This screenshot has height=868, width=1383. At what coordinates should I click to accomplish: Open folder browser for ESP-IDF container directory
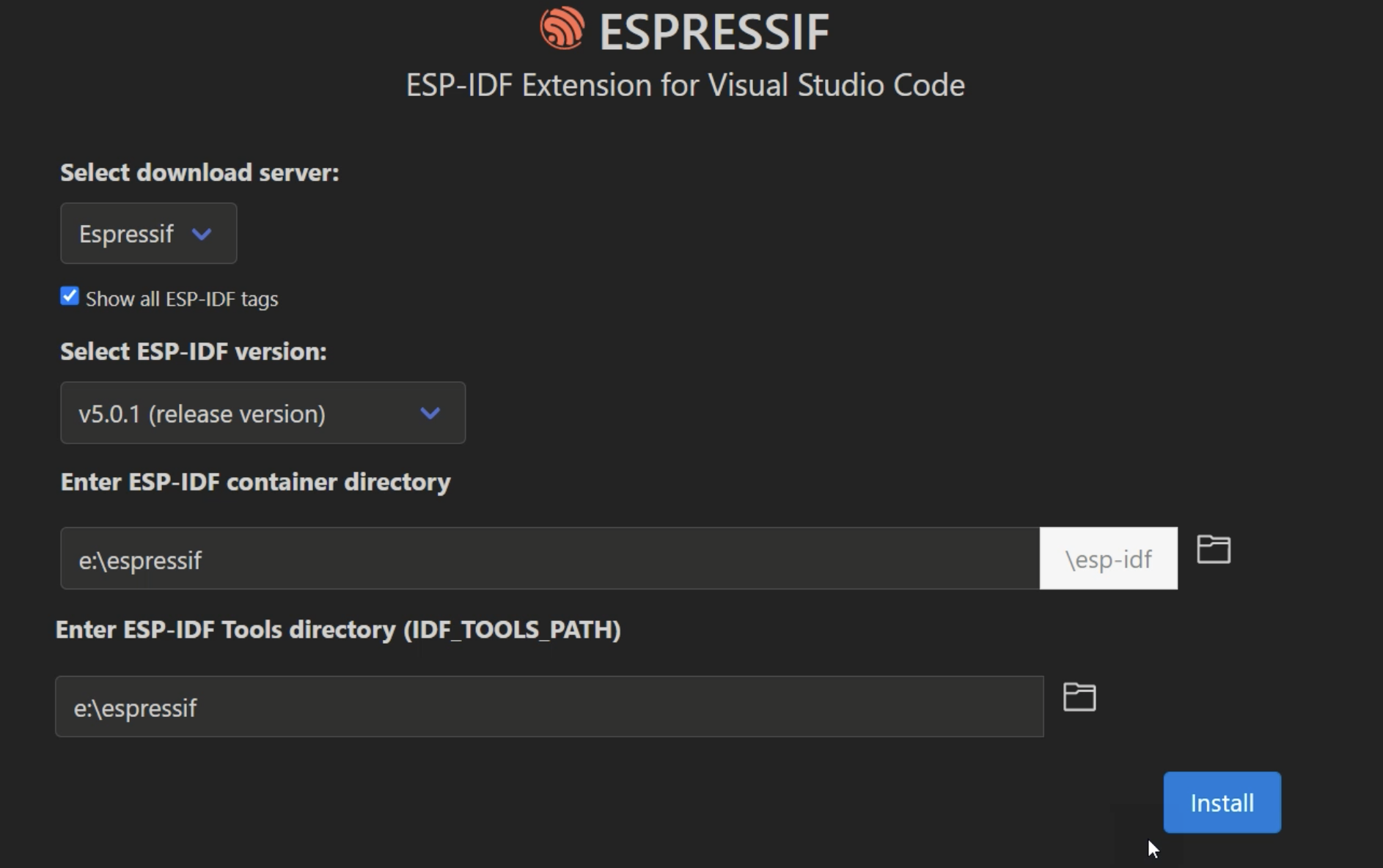[x=1213, y=549]
